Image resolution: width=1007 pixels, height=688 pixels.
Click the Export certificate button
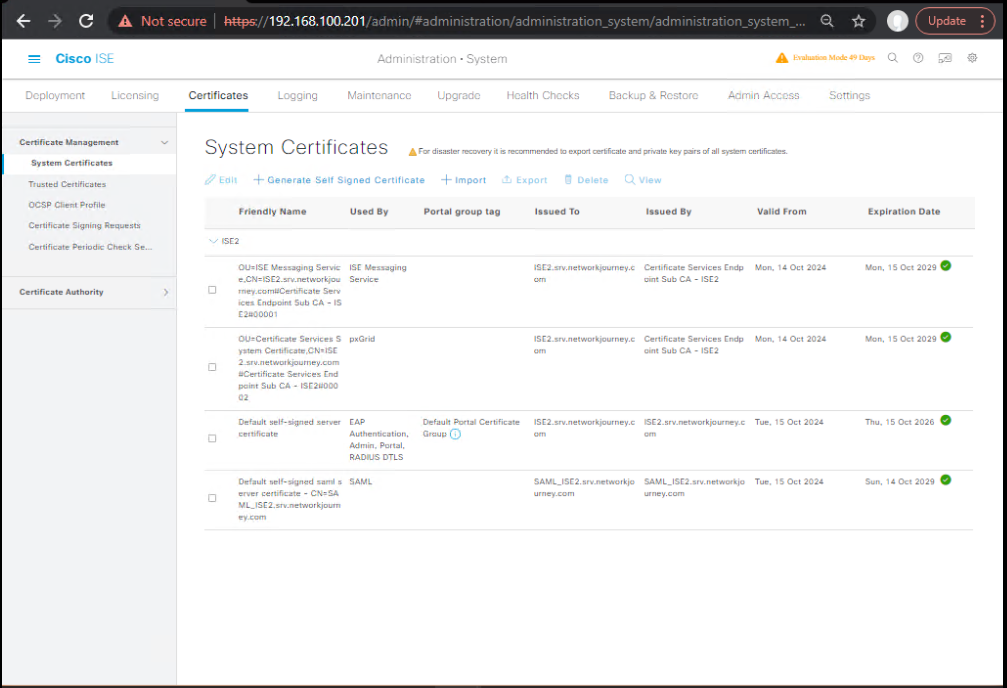525,180
